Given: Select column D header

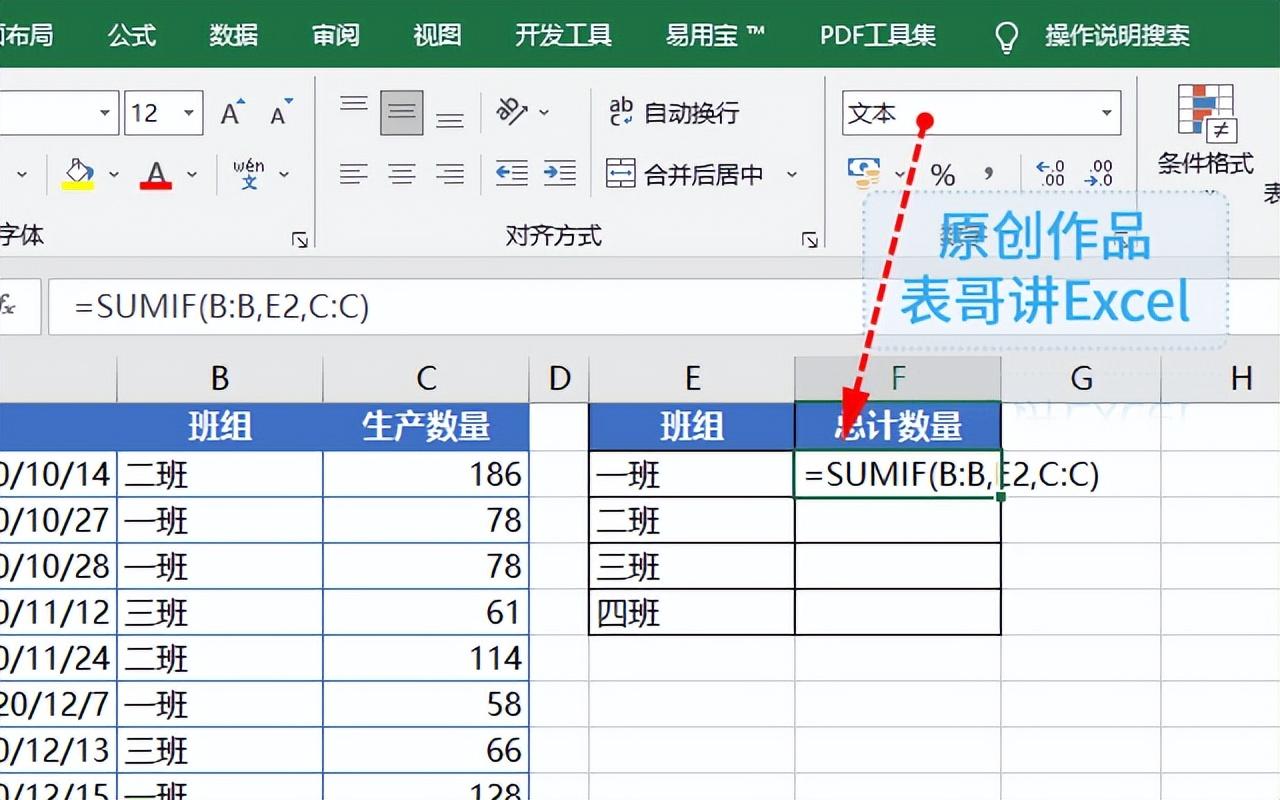Looking at the screenshot, I should point(559,378).
